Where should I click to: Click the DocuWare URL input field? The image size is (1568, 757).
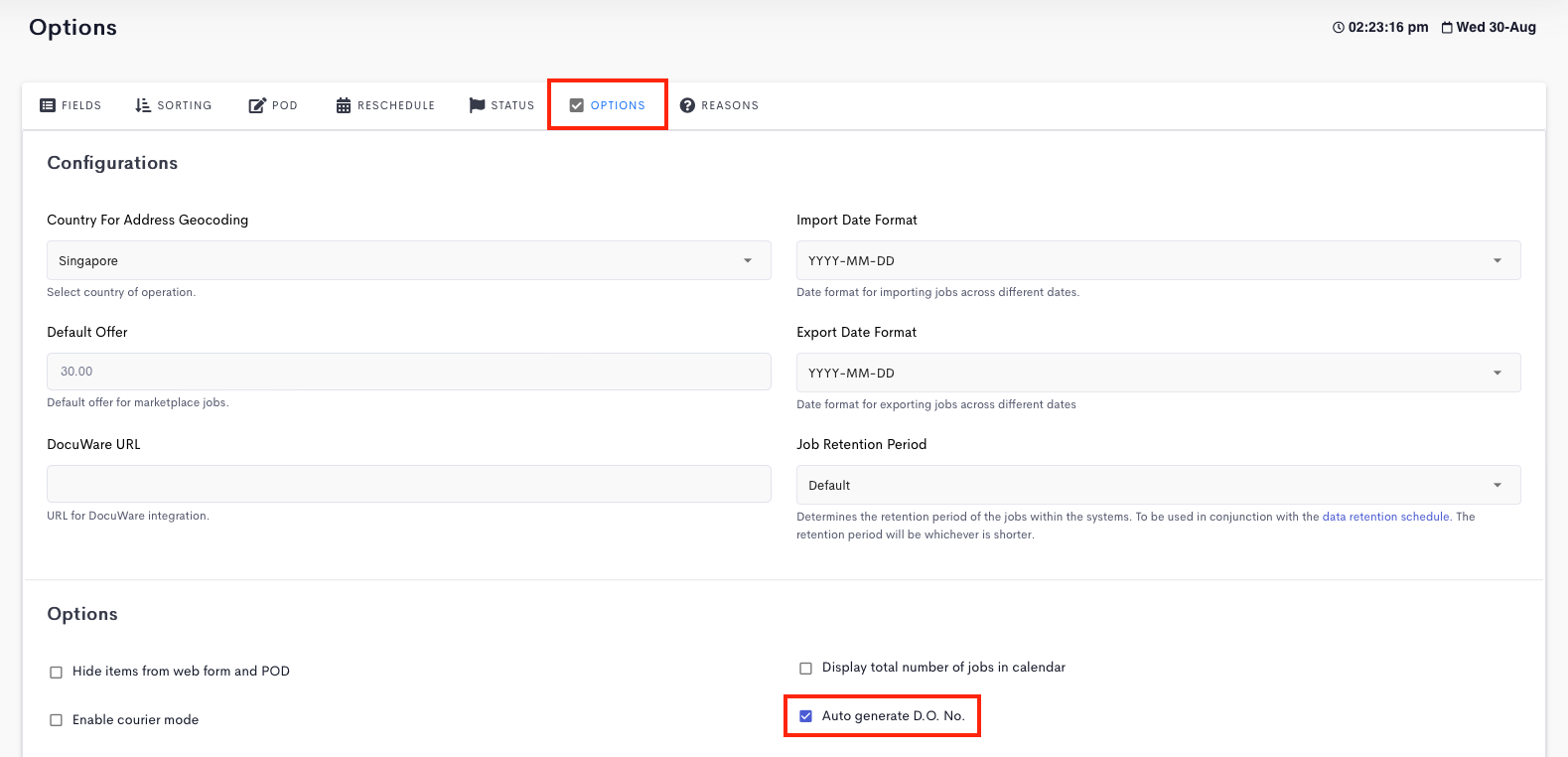tap(409, 484)
